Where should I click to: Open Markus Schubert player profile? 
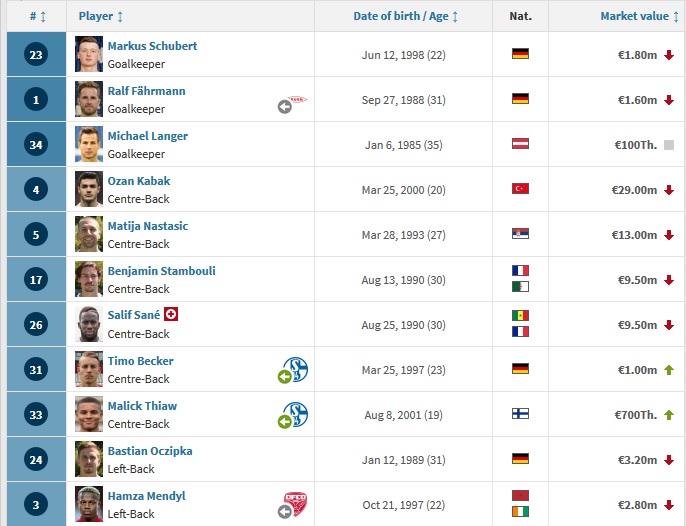tap(152, 46)
